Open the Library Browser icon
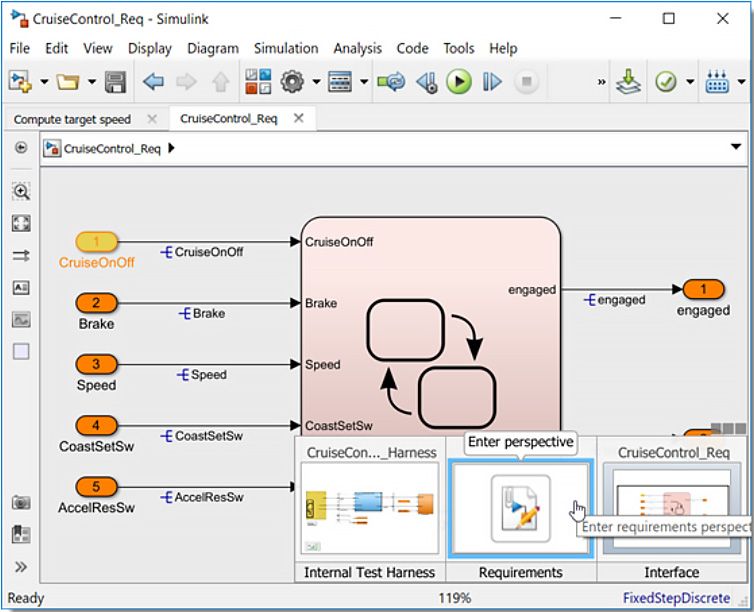 point(257,82)
